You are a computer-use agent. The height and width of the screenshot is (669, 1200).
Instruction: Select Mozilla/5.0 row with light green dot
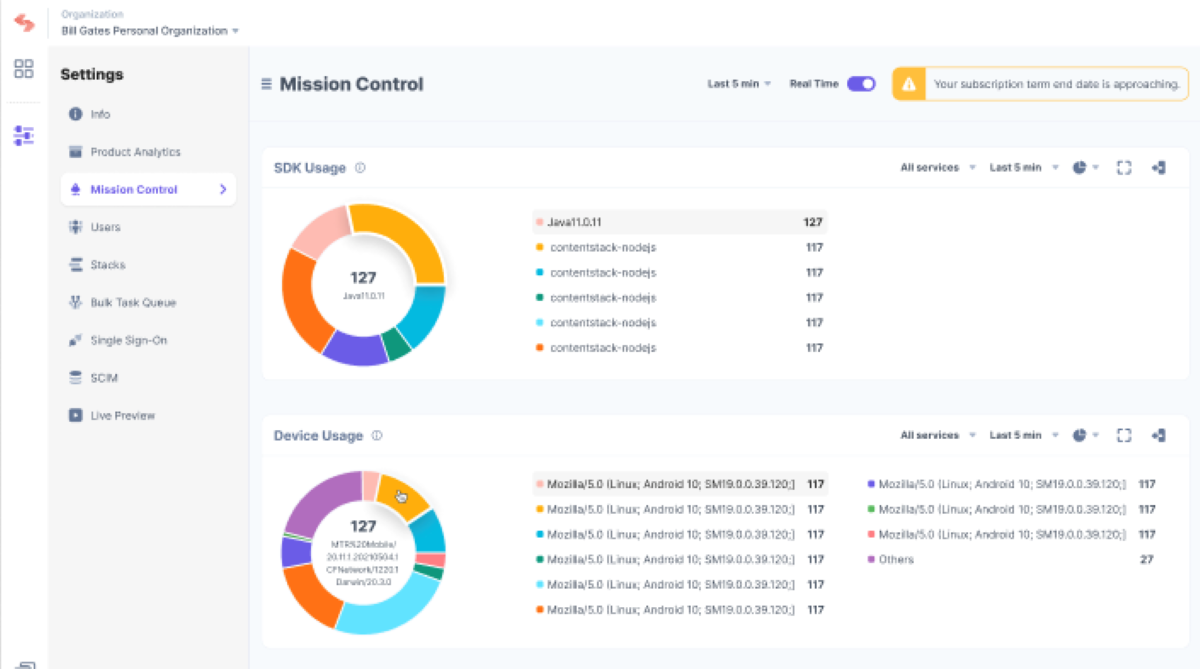click(1011, 509)
